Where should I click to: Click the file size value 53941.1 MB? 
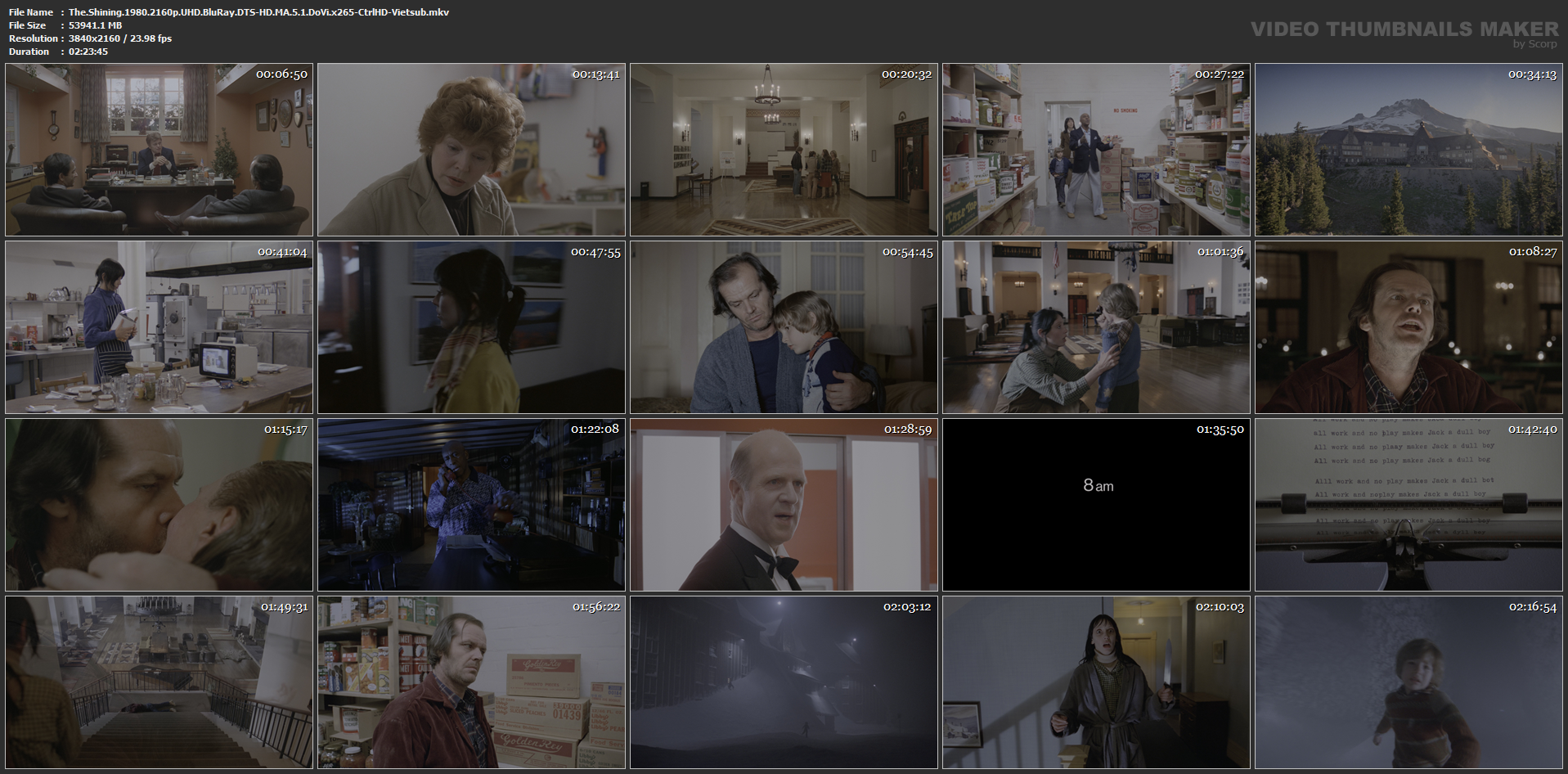(x=95, y=25)
